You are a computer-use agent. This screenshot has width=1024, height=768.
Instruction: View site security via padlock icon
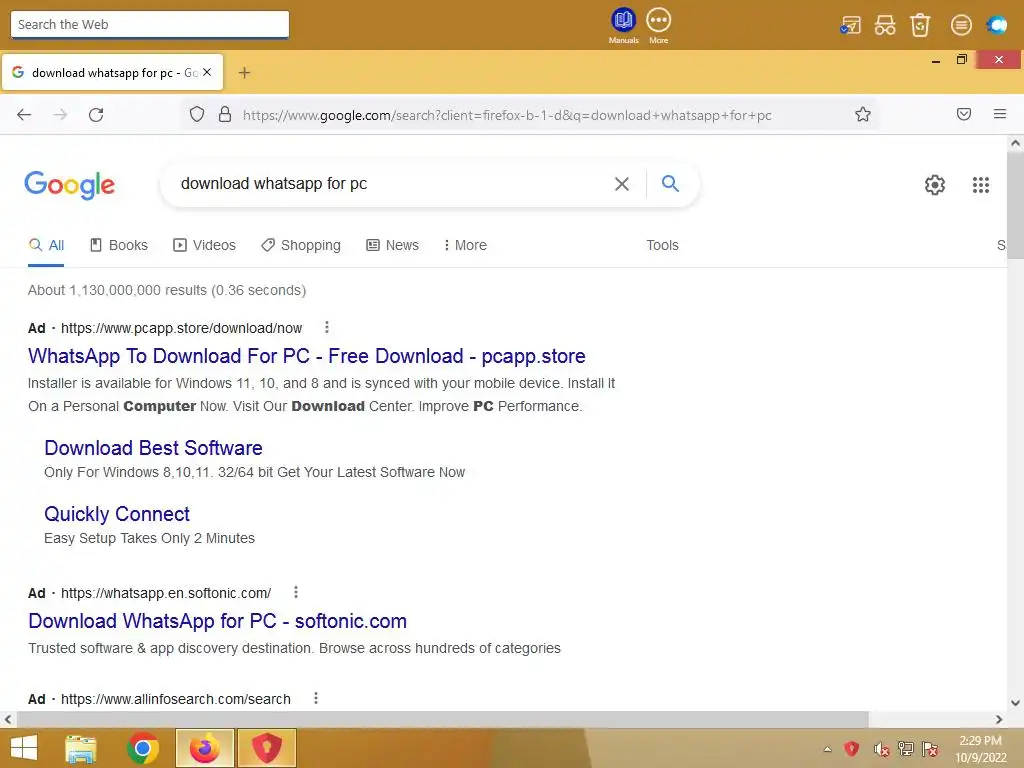coord(225,115)
